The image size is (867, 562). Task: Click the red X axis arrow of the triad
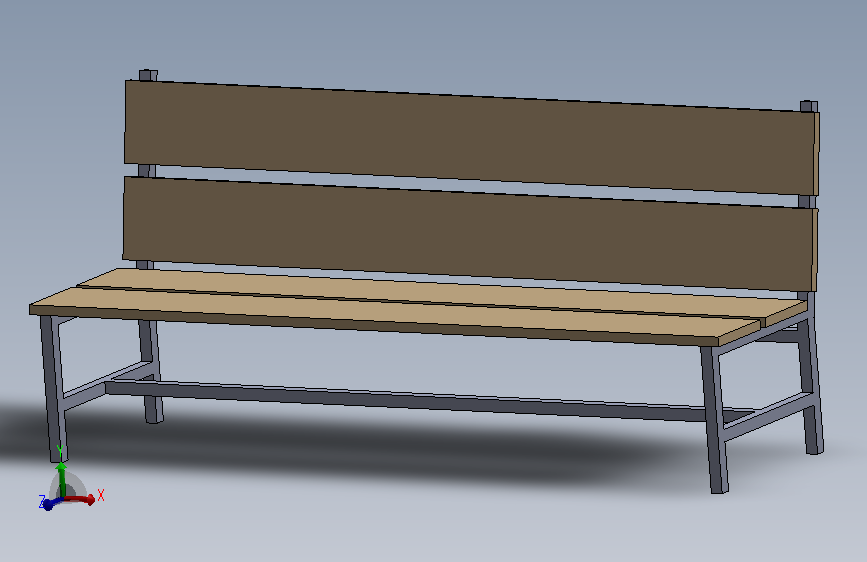[x=80, y=499]
